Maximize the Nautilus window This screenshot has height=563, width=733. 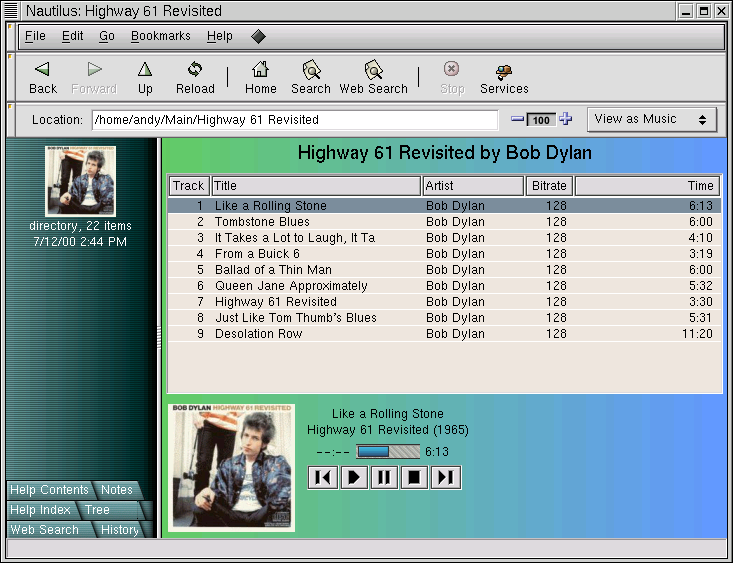coord(704,11)
